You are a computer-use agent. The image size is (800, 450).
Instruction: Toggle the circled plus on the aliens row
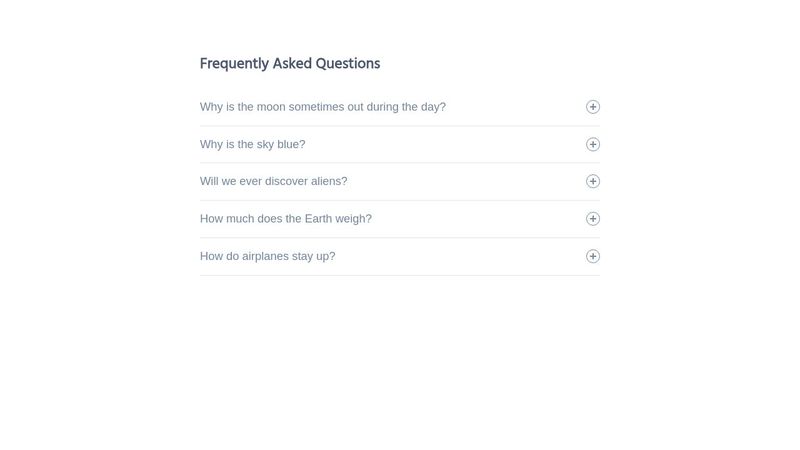pyautogui.click(x=592, y=181)
